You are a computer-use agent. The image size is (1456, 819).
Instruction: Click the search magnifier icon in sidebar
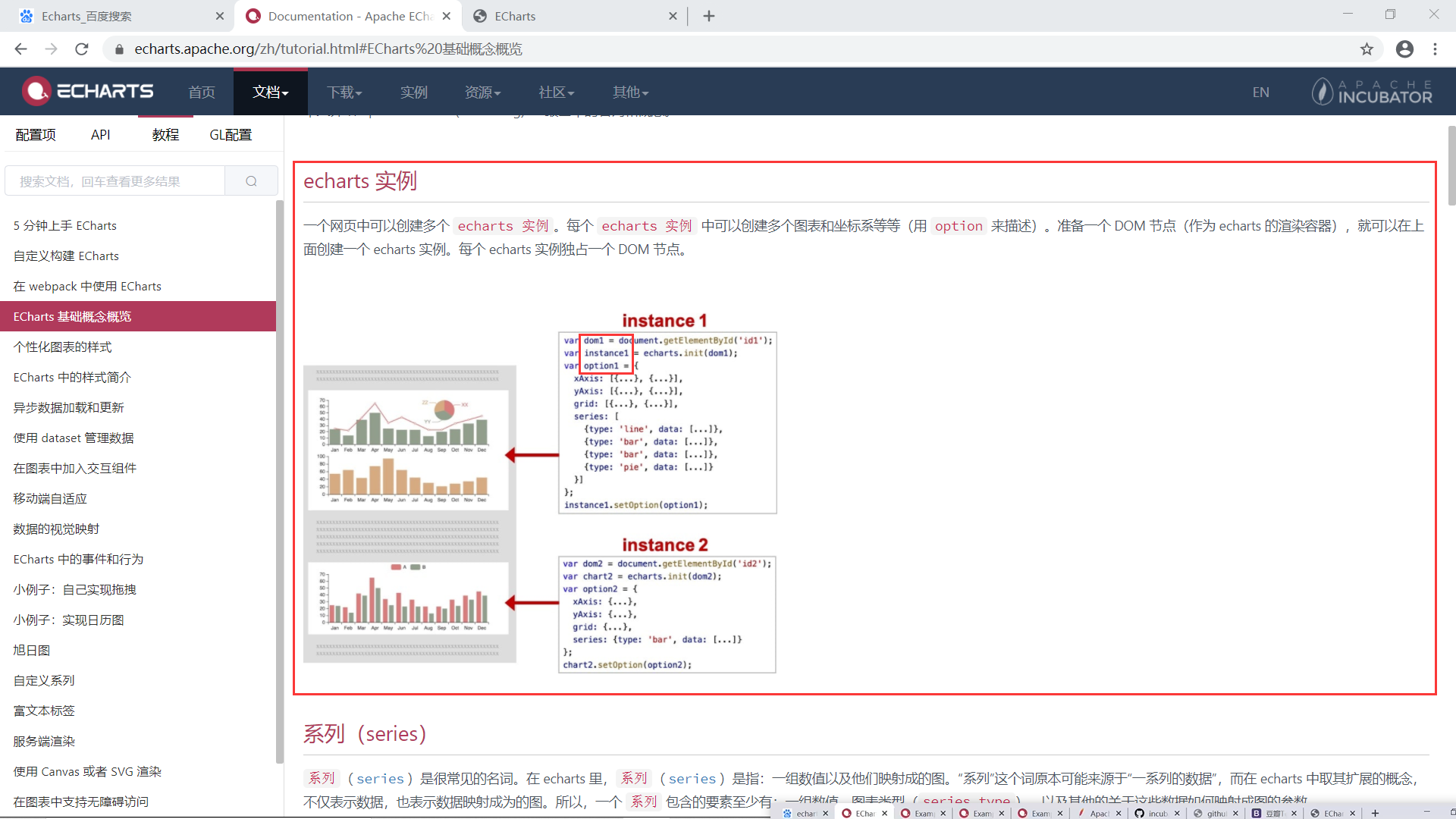[x=251, y=181]
